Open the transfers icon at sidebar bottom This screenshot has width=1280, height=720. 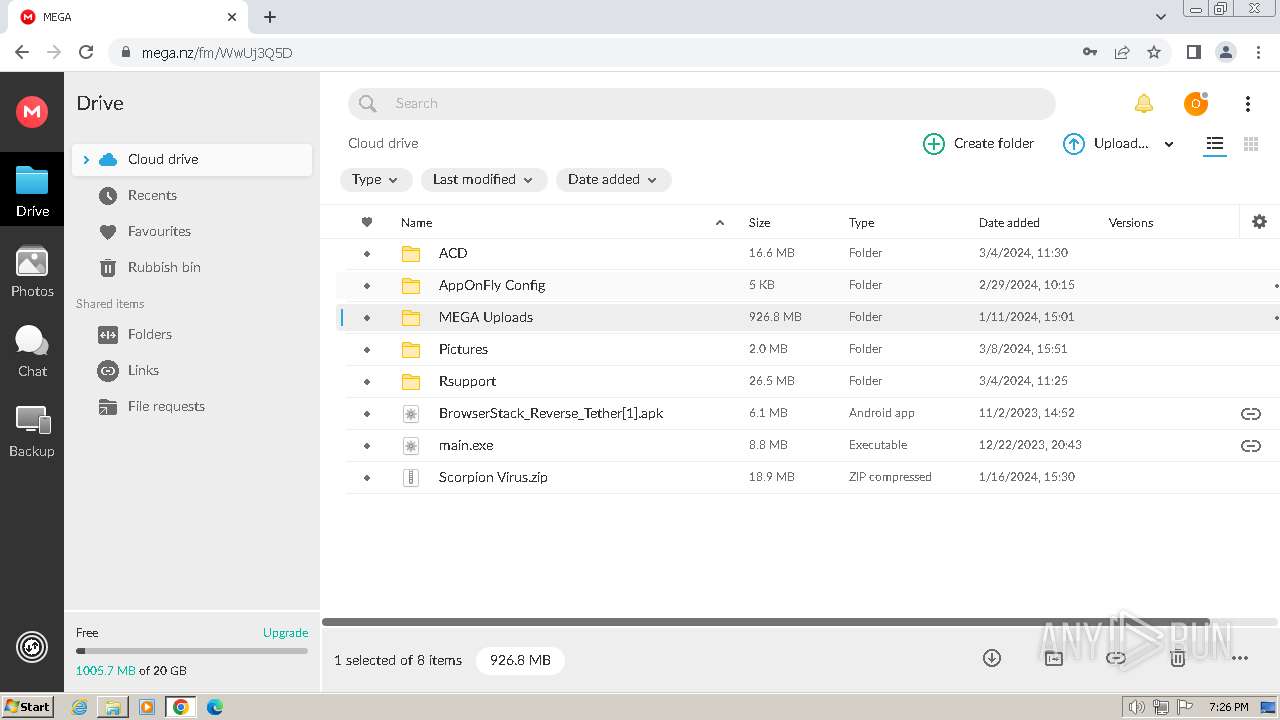click(32, 648)
